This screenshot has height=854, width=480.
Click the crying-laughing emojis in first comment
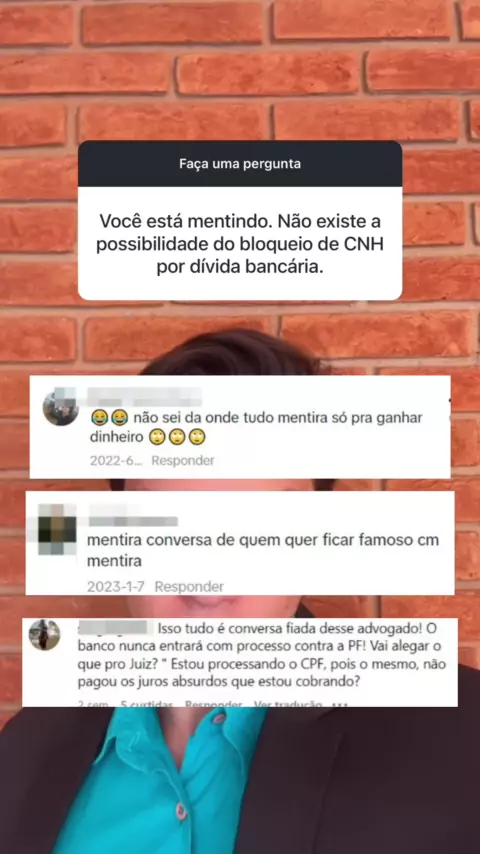click(x=109, y=418)
